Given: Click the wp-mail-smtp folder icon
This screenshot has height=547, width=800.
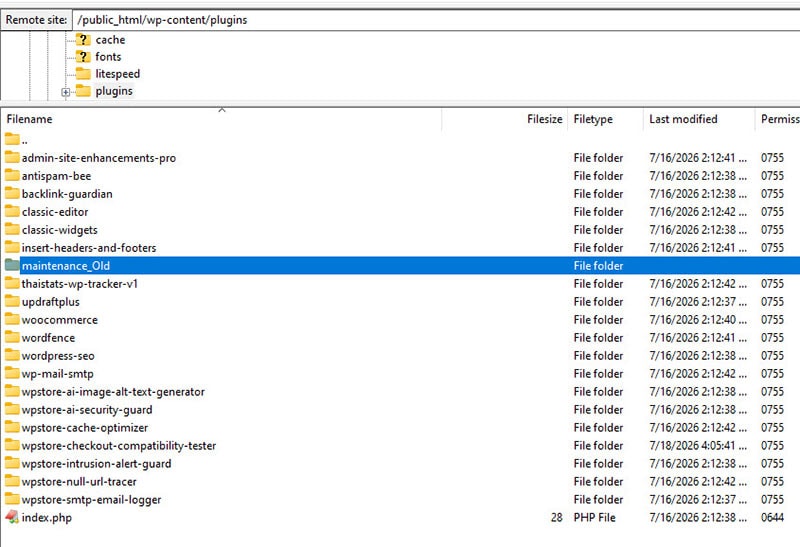Looking at the screenshot, I should tap(12, 373).
